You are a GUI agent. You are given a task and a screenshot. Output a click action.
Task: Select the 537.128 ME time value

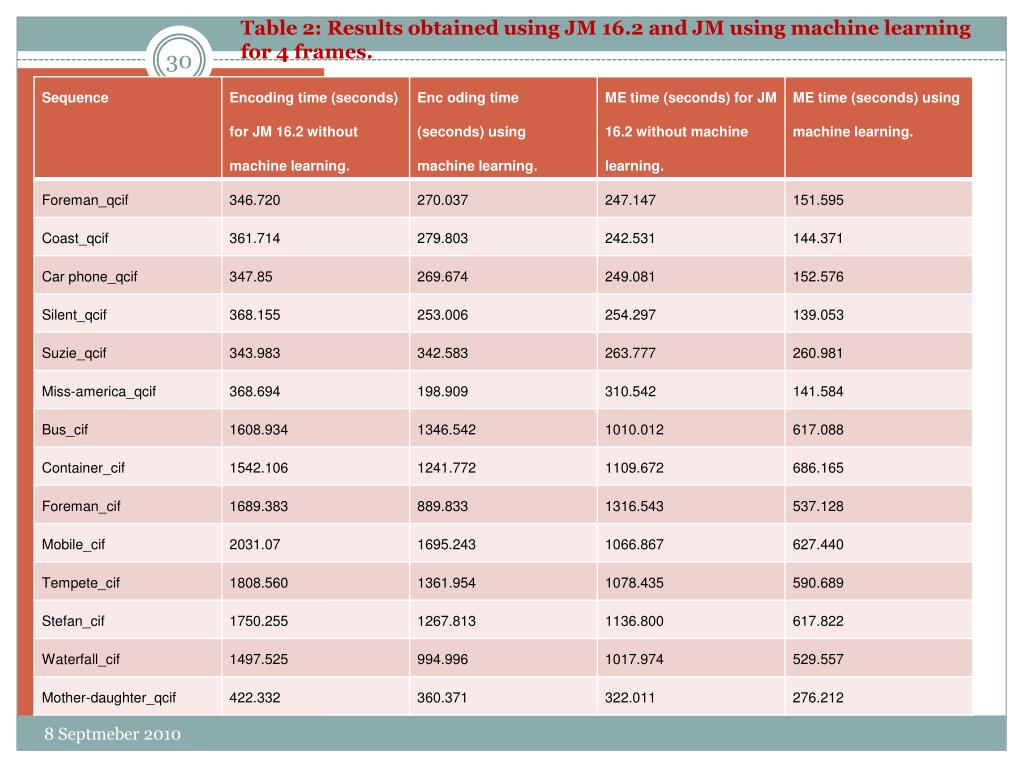click(818, 506)
